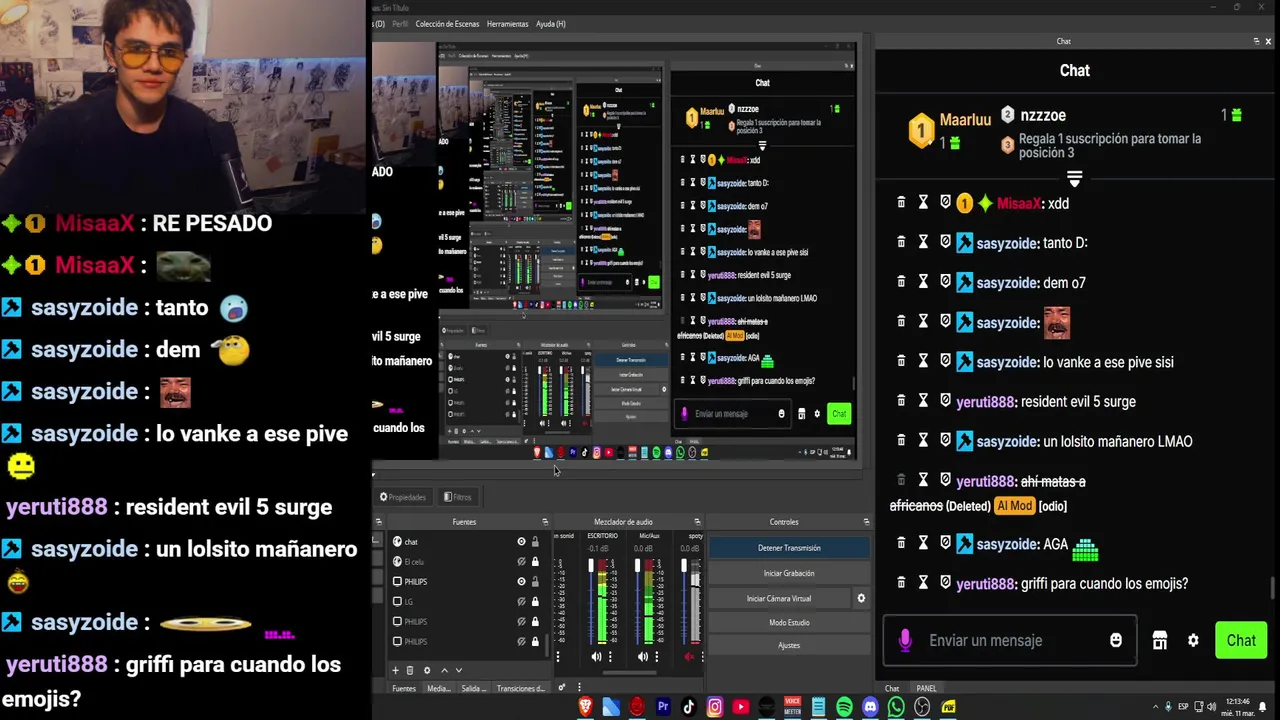Open Mic/Aux channel three-dot menu
Screen dimensions: 1280x720
tap(656, 657)
